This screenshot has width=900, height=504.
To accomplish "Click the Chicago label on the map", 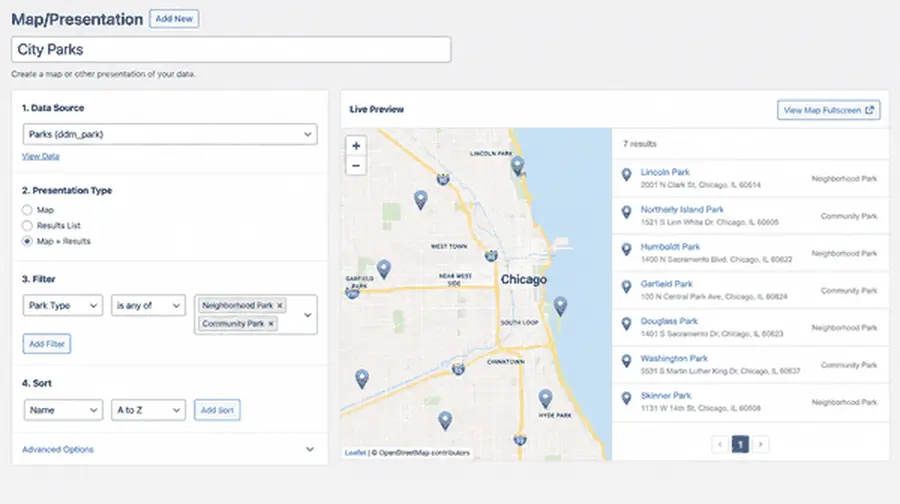I will [523, 280].
